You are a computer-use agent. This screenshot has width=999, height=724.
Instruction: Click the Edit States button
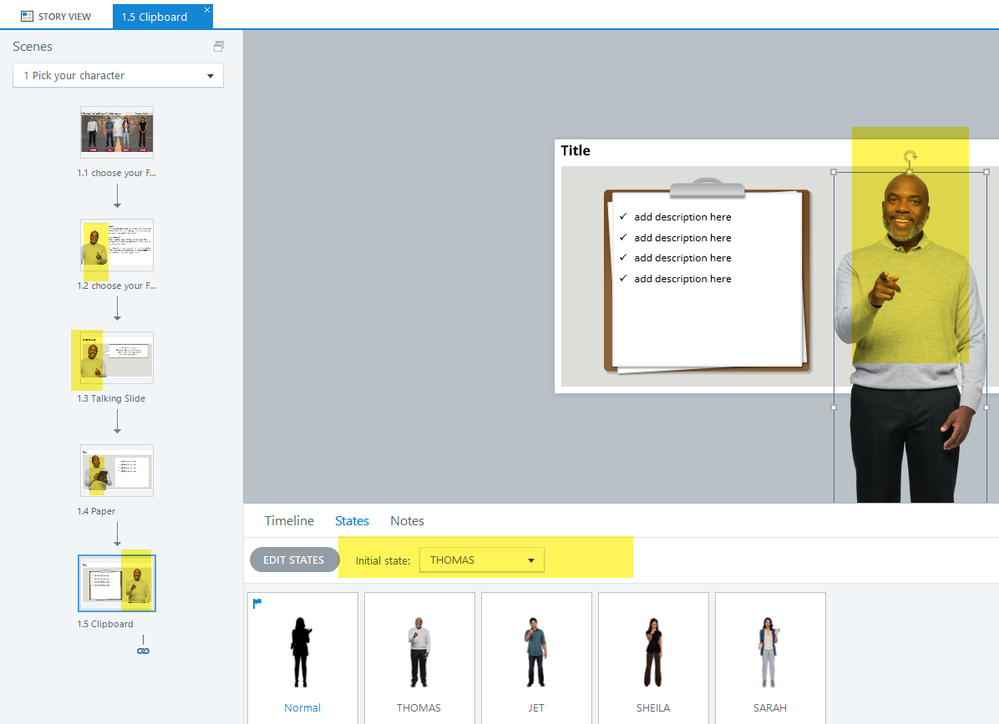tap(294, 560)
